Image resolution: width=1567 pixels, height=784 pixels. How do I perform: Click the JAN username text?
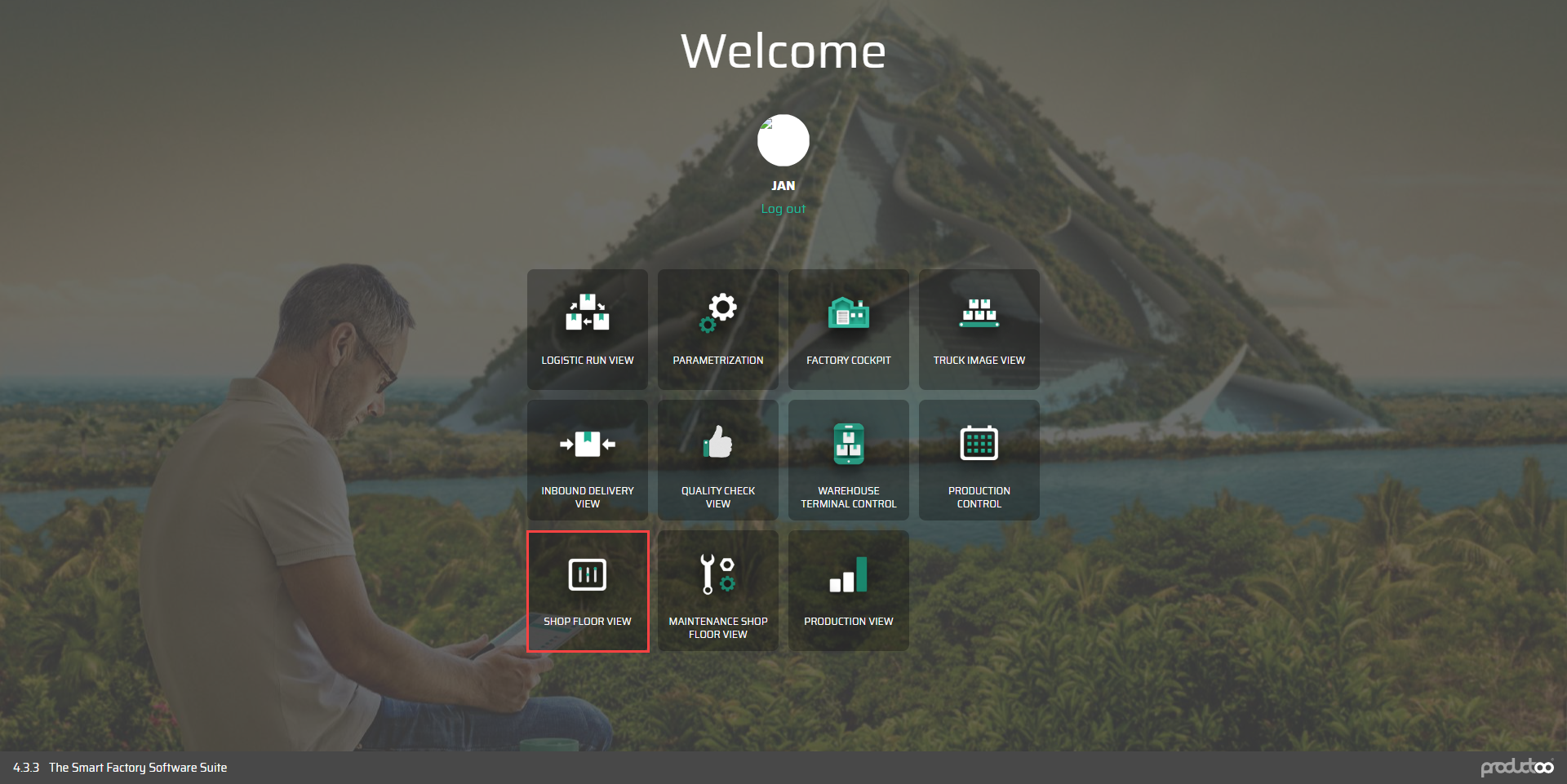pos(783,186)
